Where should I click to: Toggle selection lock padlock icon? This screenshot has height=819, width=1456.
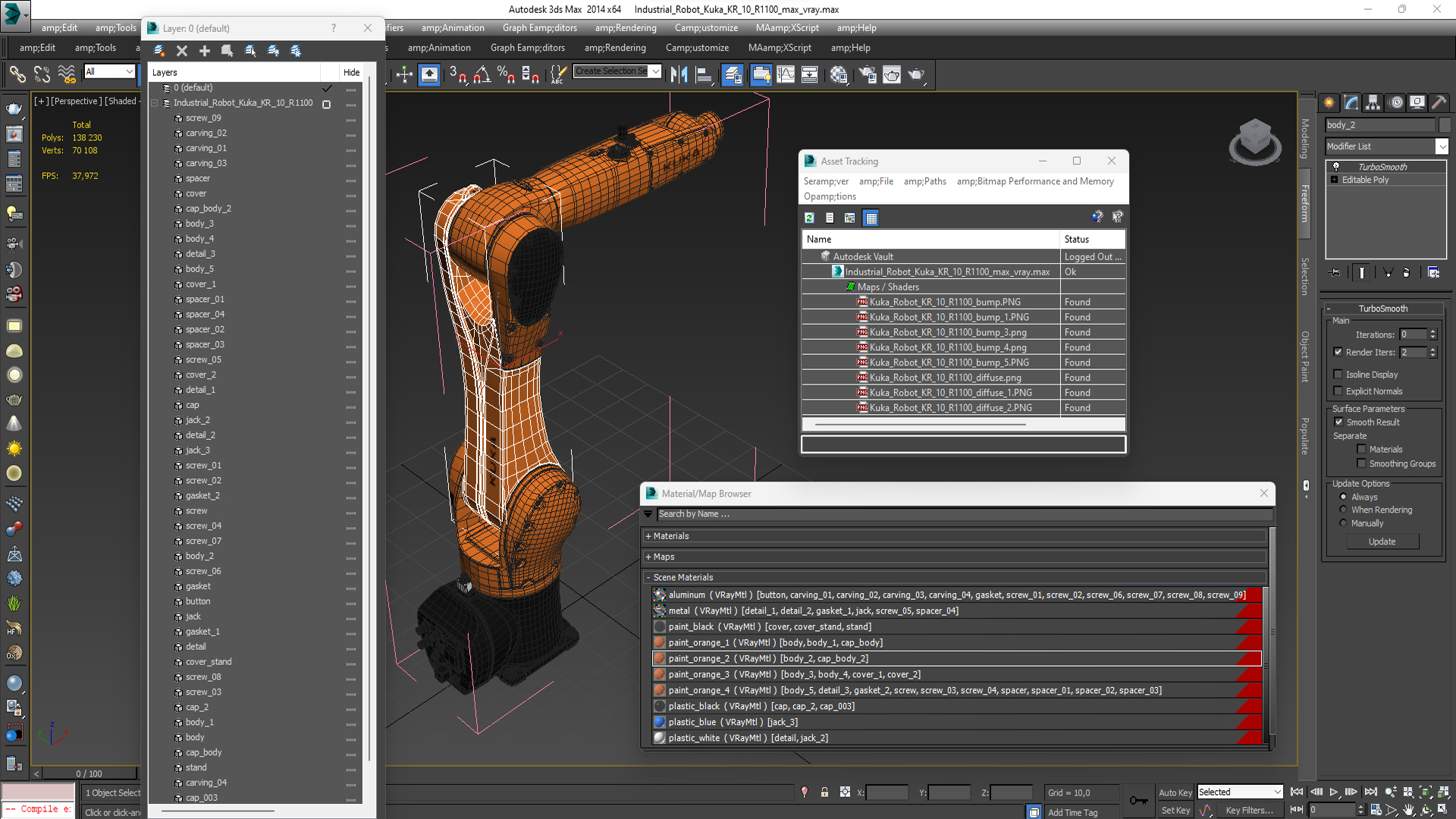click(x=824, y=792)
